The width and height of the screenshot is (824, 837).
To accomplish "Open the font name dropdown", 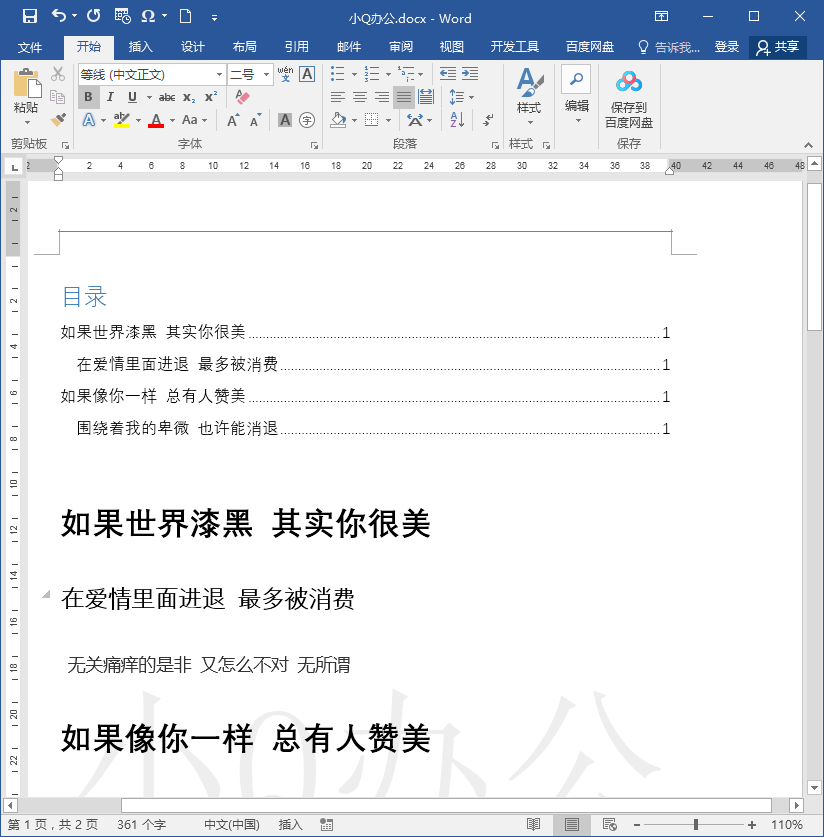I will tap(219, 74).
